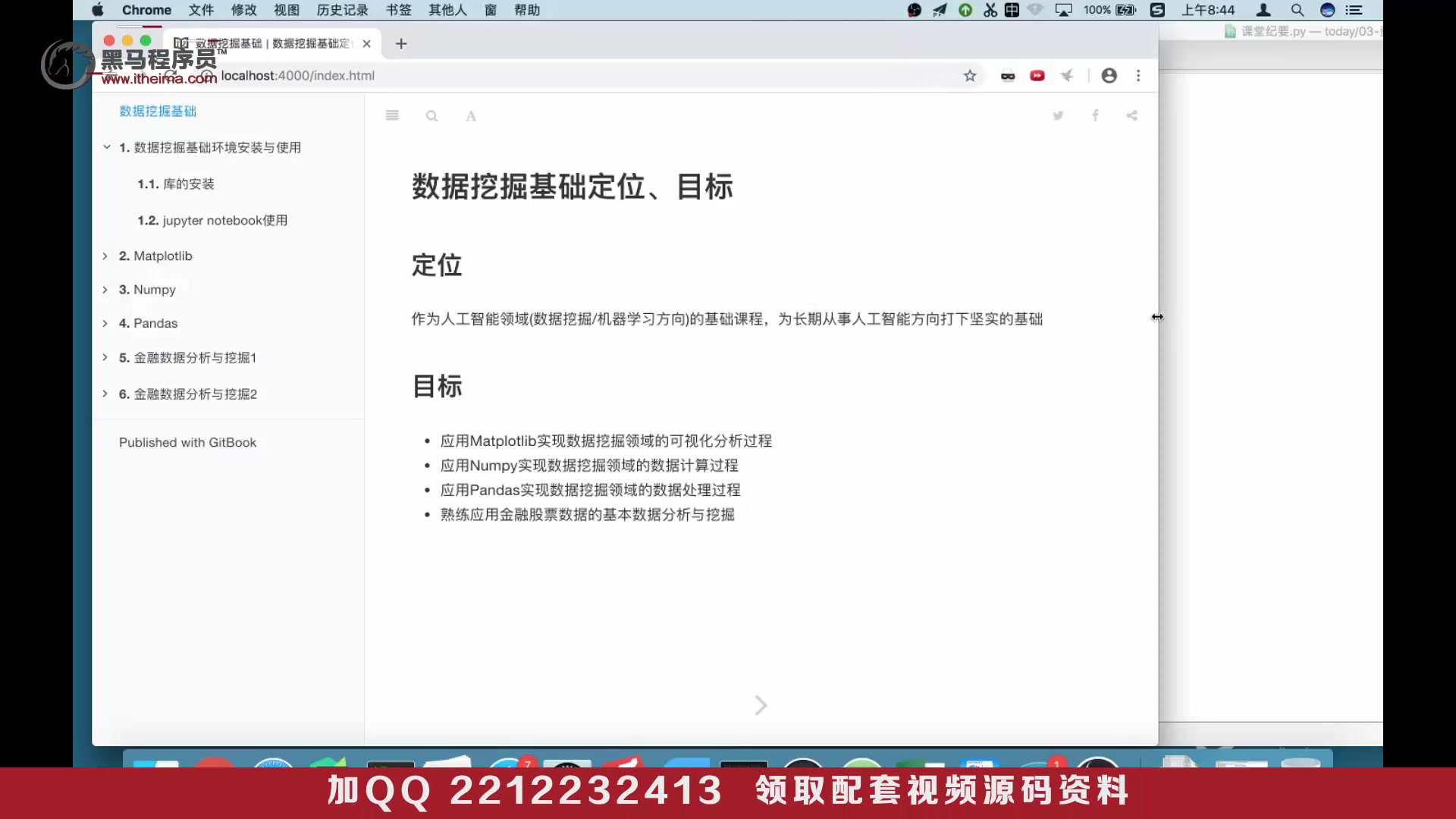The width and height of the screenshot is (1456, 819).
Task: Bookmark page with the star icon
Action: [x=970, y=75]
